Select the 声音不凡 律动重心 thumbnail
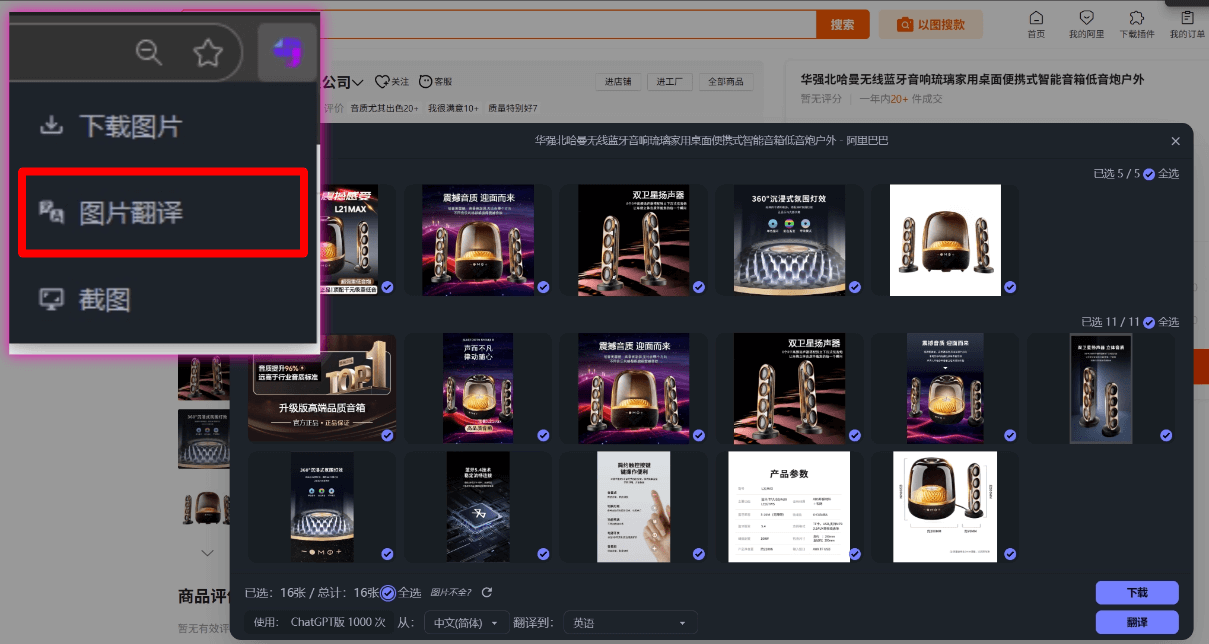The width and height of the screenshot is (1209, 644). (478, 388)
